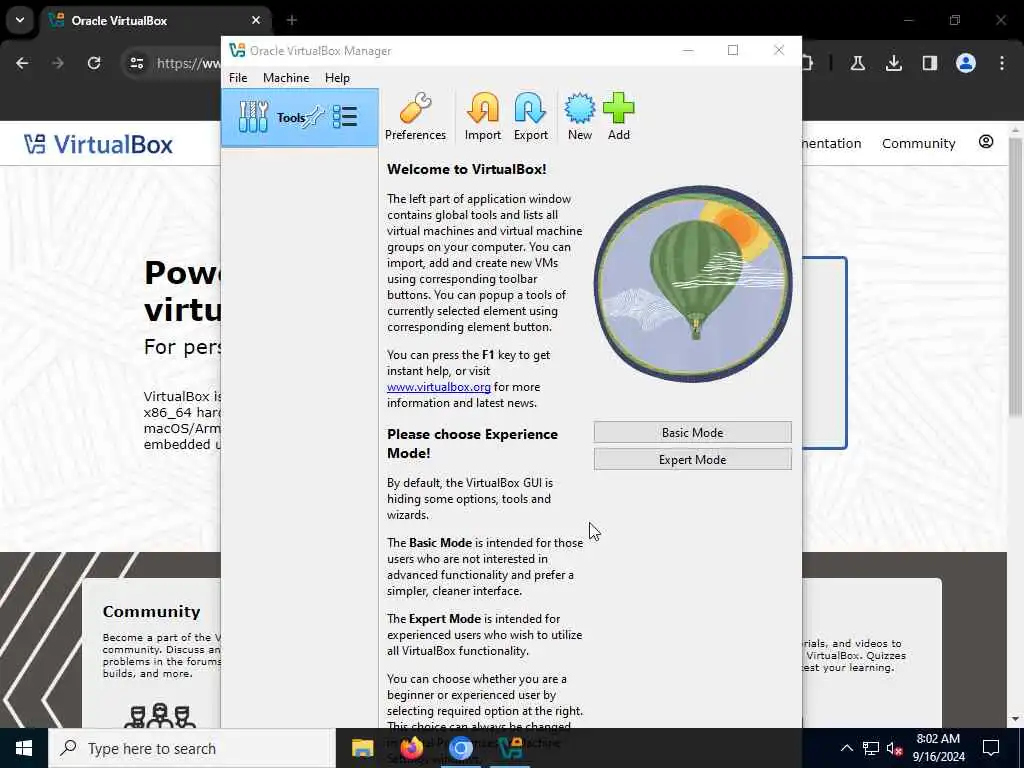This screenshot has height=768, width=1024.
Task: Open the browser three-dot menu
Action: click(x=1002, y=63)
